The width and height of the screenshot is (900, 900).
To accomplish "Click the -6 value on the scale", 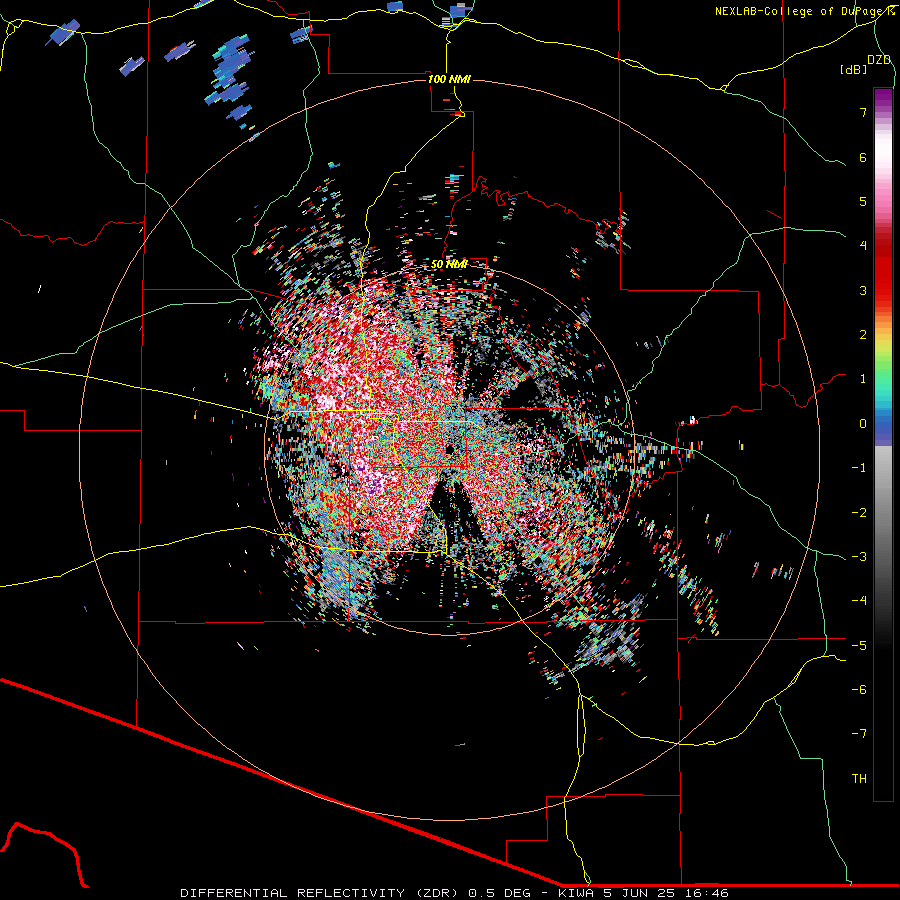I will (859, 690).
